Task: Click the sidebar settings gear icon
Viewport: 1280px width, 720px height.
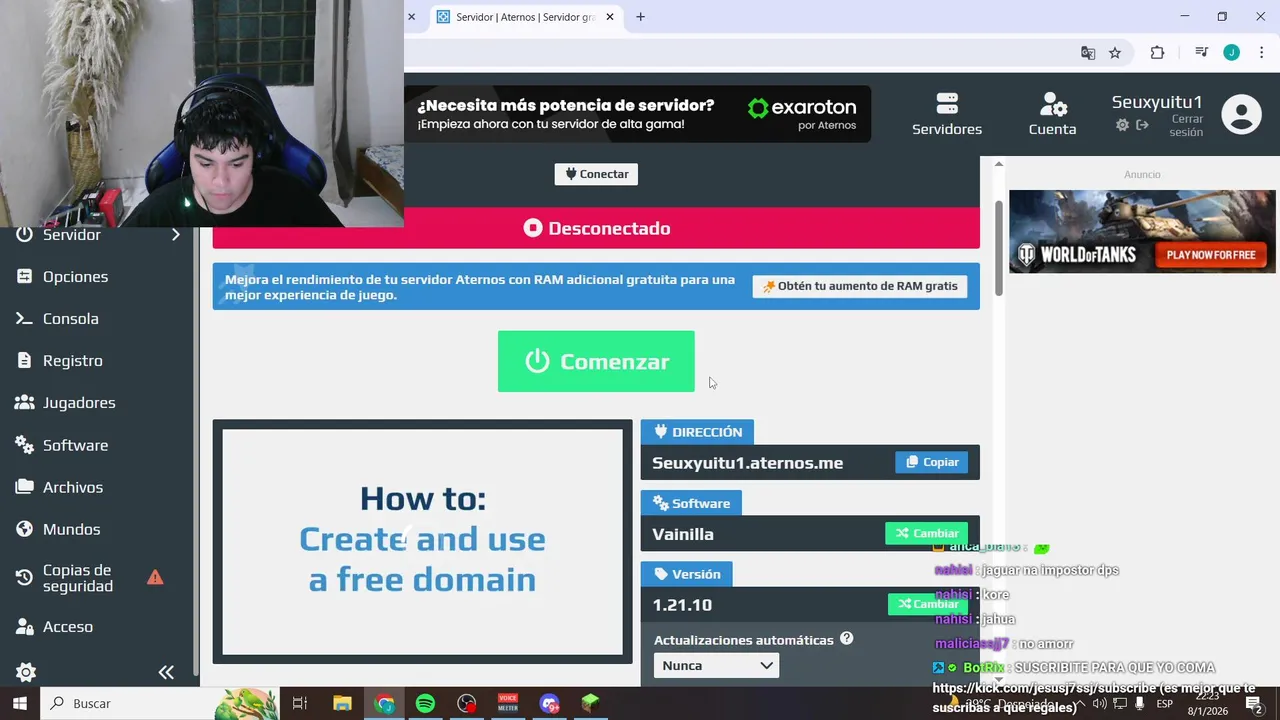Action: pyautogui.click(x=26, y=673)
